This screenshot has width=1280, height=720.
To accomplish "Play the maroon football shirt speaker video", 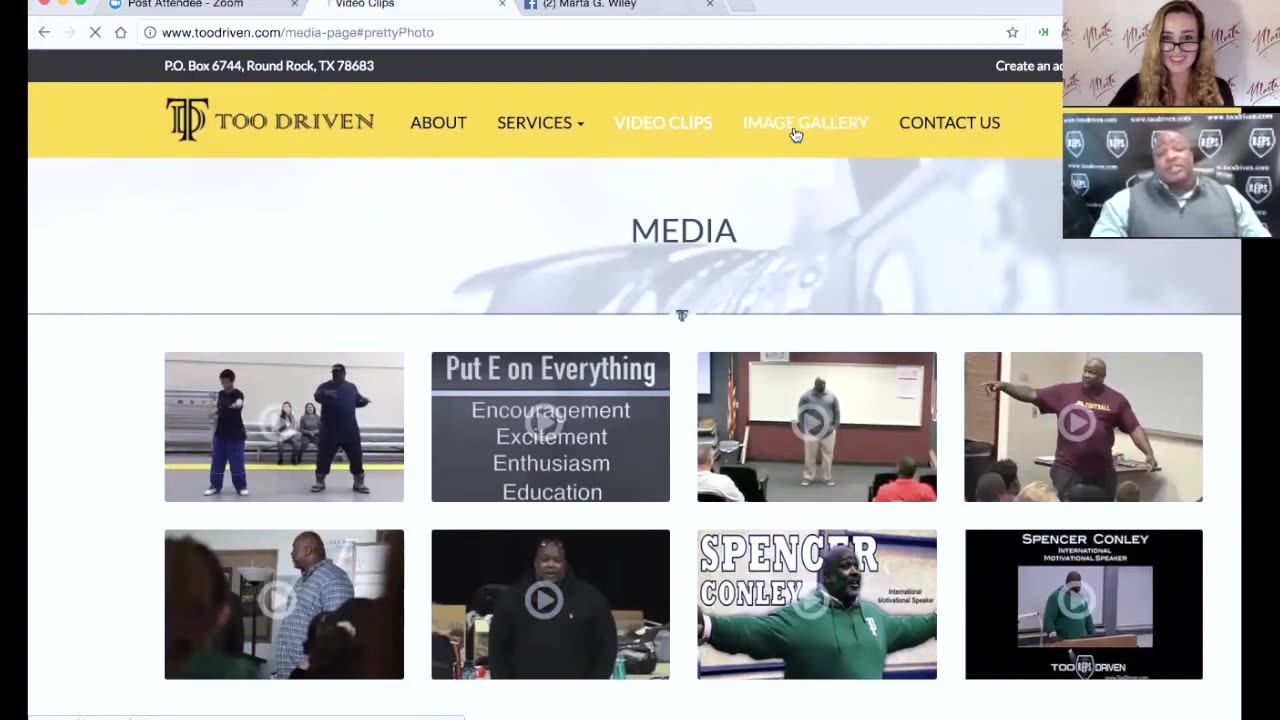I will tap(1083, 427).
